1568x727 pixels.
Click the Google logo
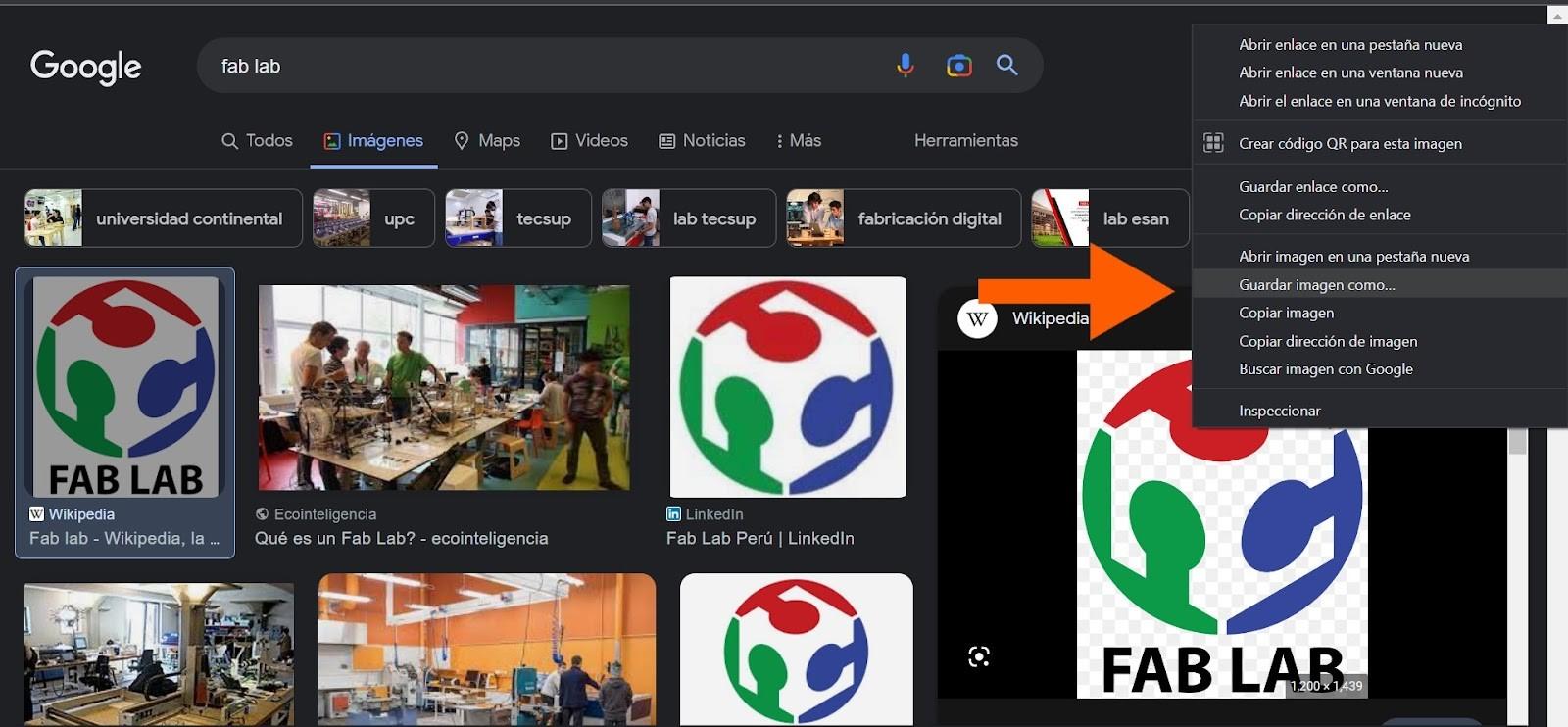pos(86,67)
